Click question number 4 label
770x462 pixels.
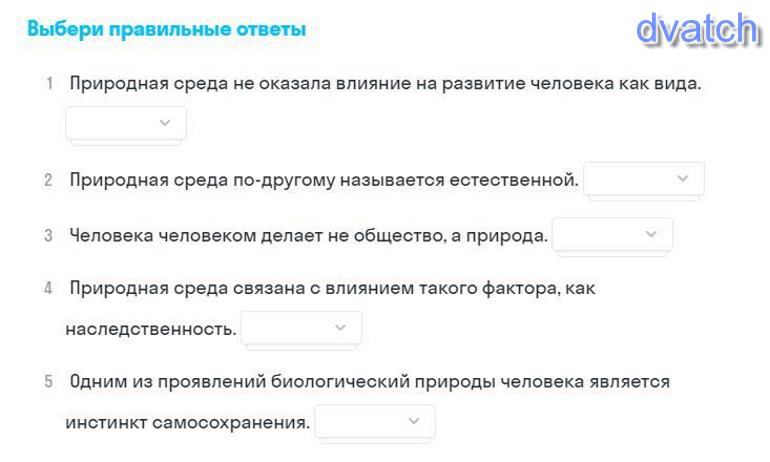[x=48, y=289]
